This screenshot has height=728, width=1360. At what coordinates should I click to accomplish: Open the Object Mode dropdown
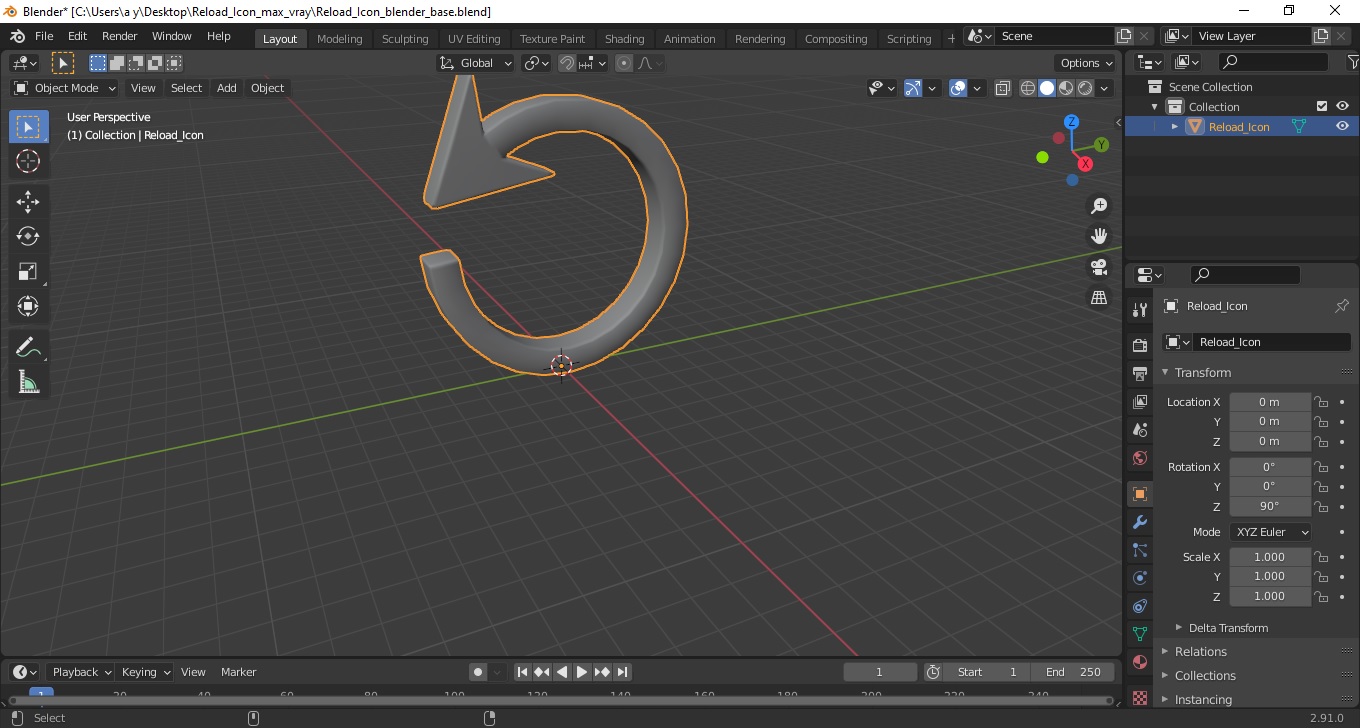pos(65,88)
